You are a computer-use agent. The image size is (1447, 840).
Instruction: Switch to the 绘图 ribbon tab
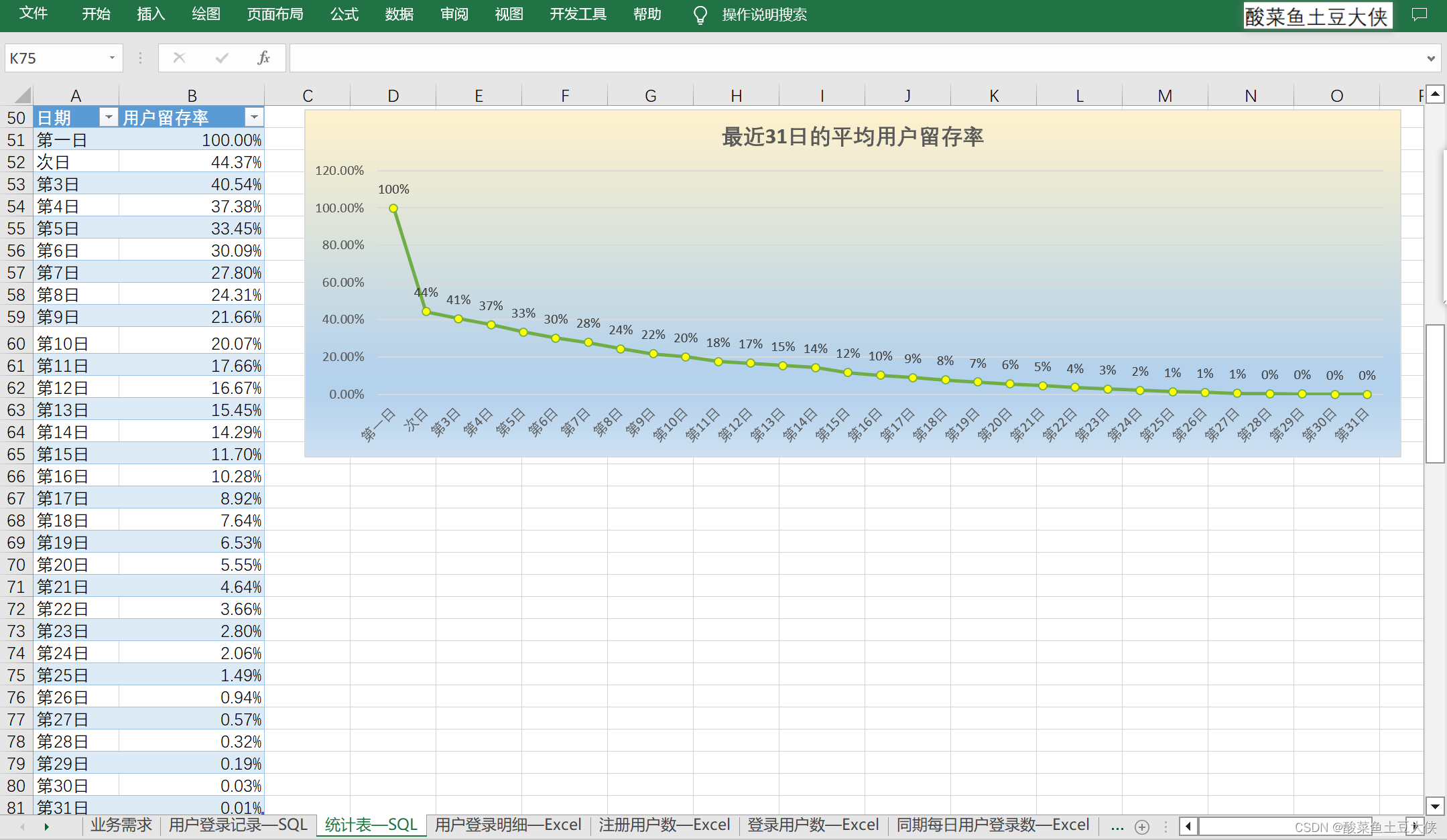coord(206,14)
